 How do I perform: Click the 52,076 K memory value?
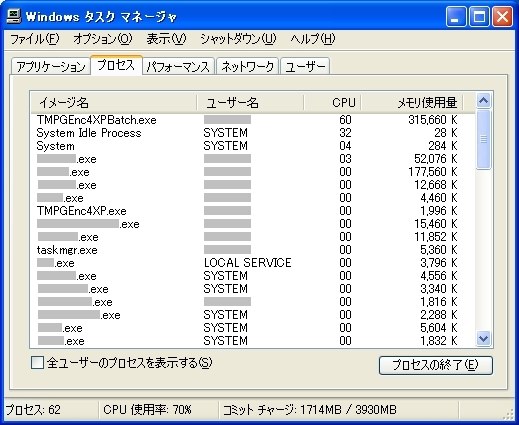(x=435, y=159)
